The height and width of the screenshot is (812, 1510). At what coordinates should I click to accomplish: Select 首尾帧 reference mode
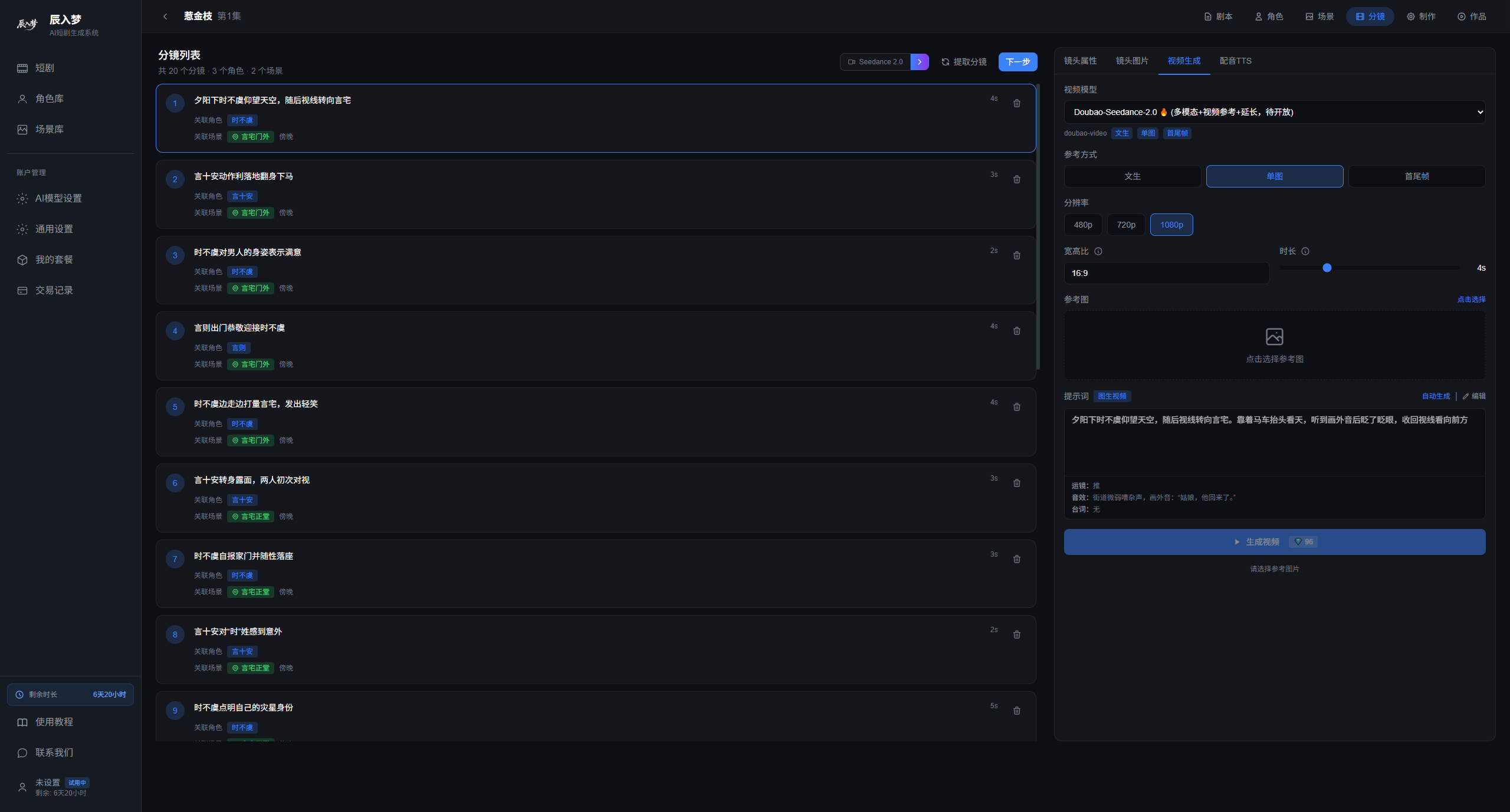(x=1417, y=176)
